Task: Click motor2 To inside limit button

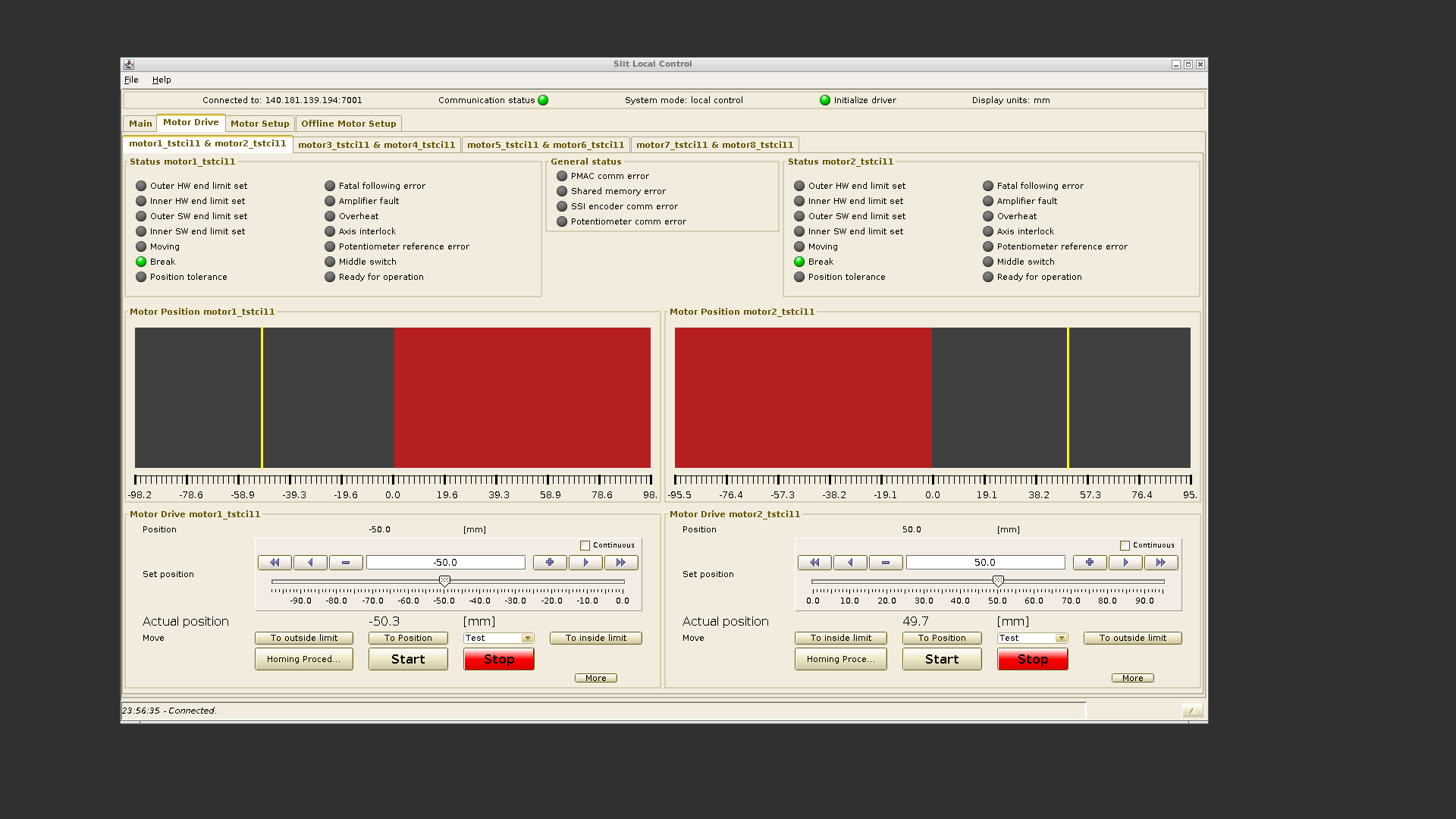Action: coord(841,639)
